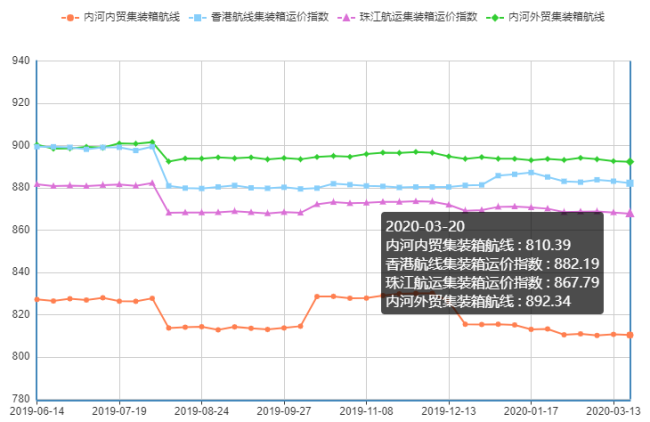
Task: Click the y-axis value 900
Action: 21,146
